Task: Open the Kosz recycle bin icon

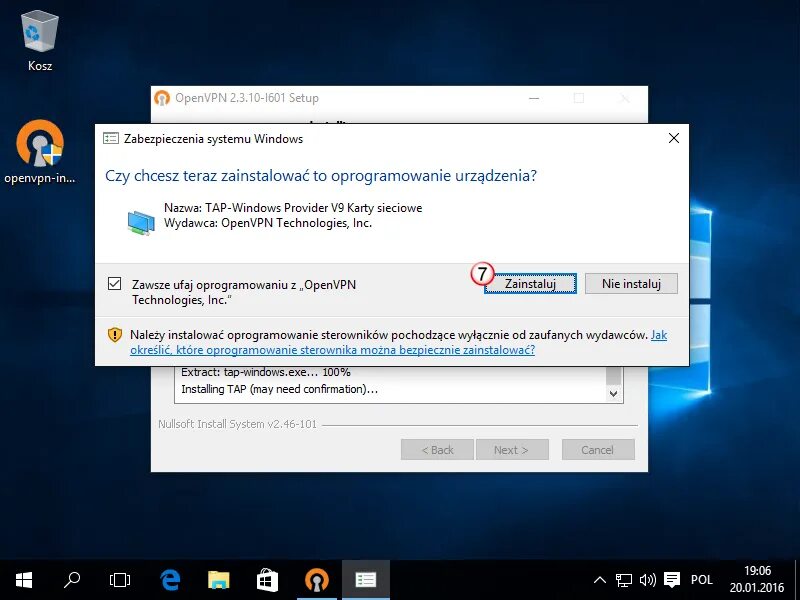Action: (40, 42)
